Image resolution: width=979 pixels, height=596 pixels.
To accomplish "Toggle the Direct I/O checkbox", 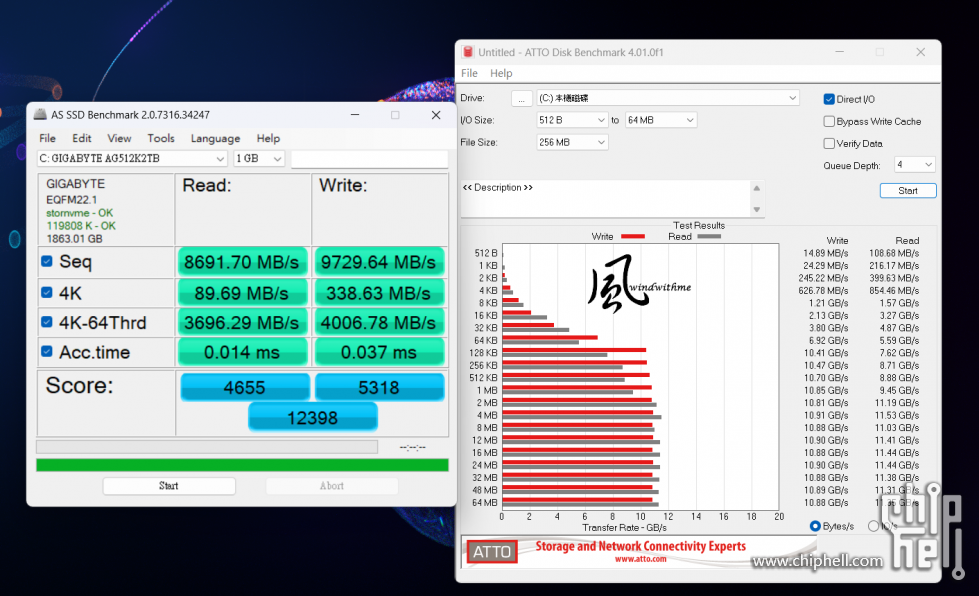I will [829, 99].
